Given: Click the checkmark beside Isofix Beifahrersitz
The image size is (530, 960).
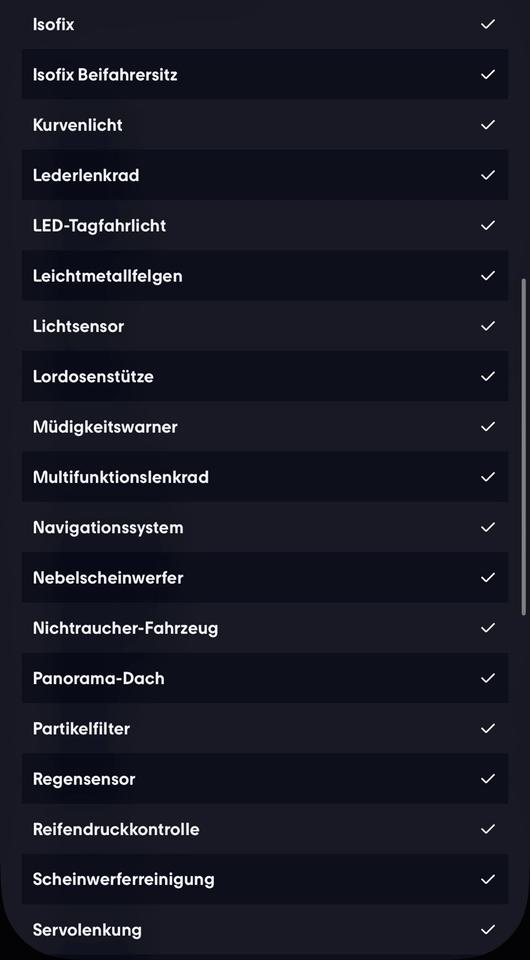Looking at the screenshot, I should (x=488, y=75).
